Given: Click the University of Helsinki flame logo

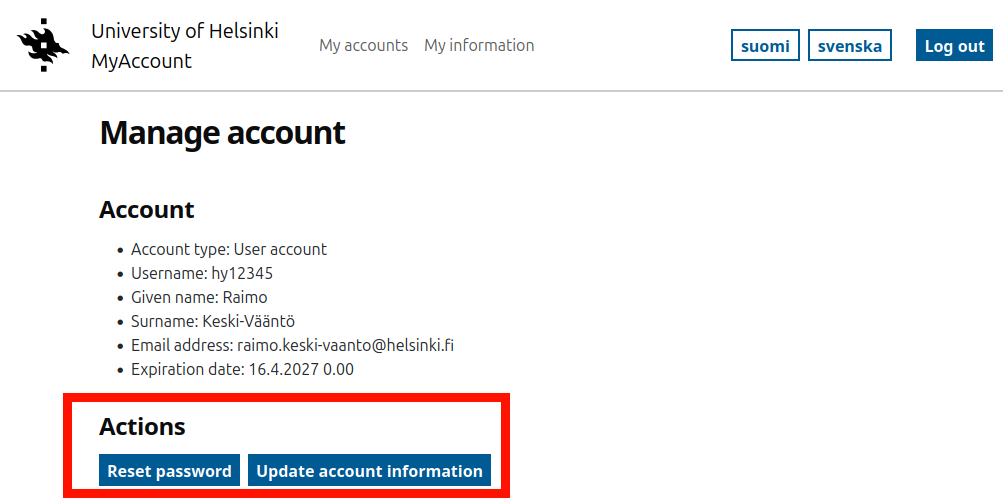Looking at the screenshot, I should (x=44, y=45).
